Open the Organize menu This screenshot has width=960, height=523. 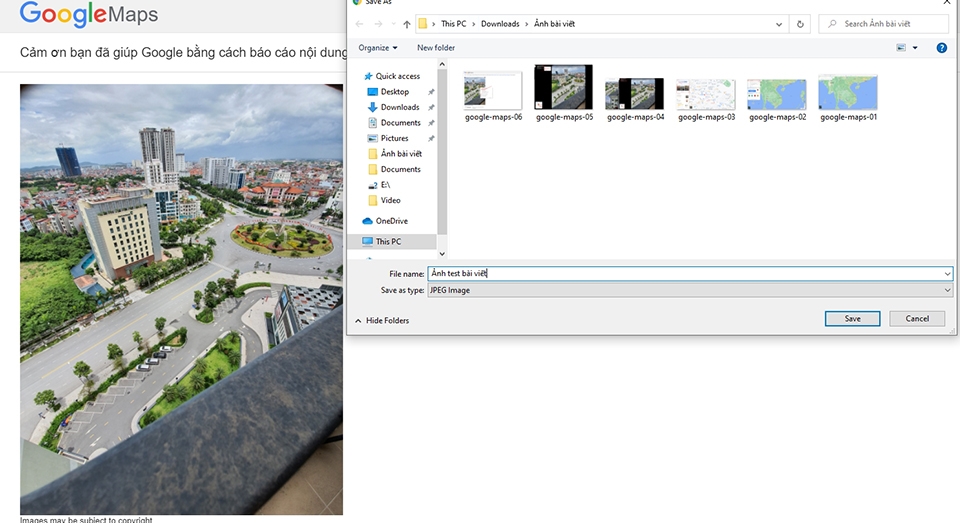click(x=378, y=48)
